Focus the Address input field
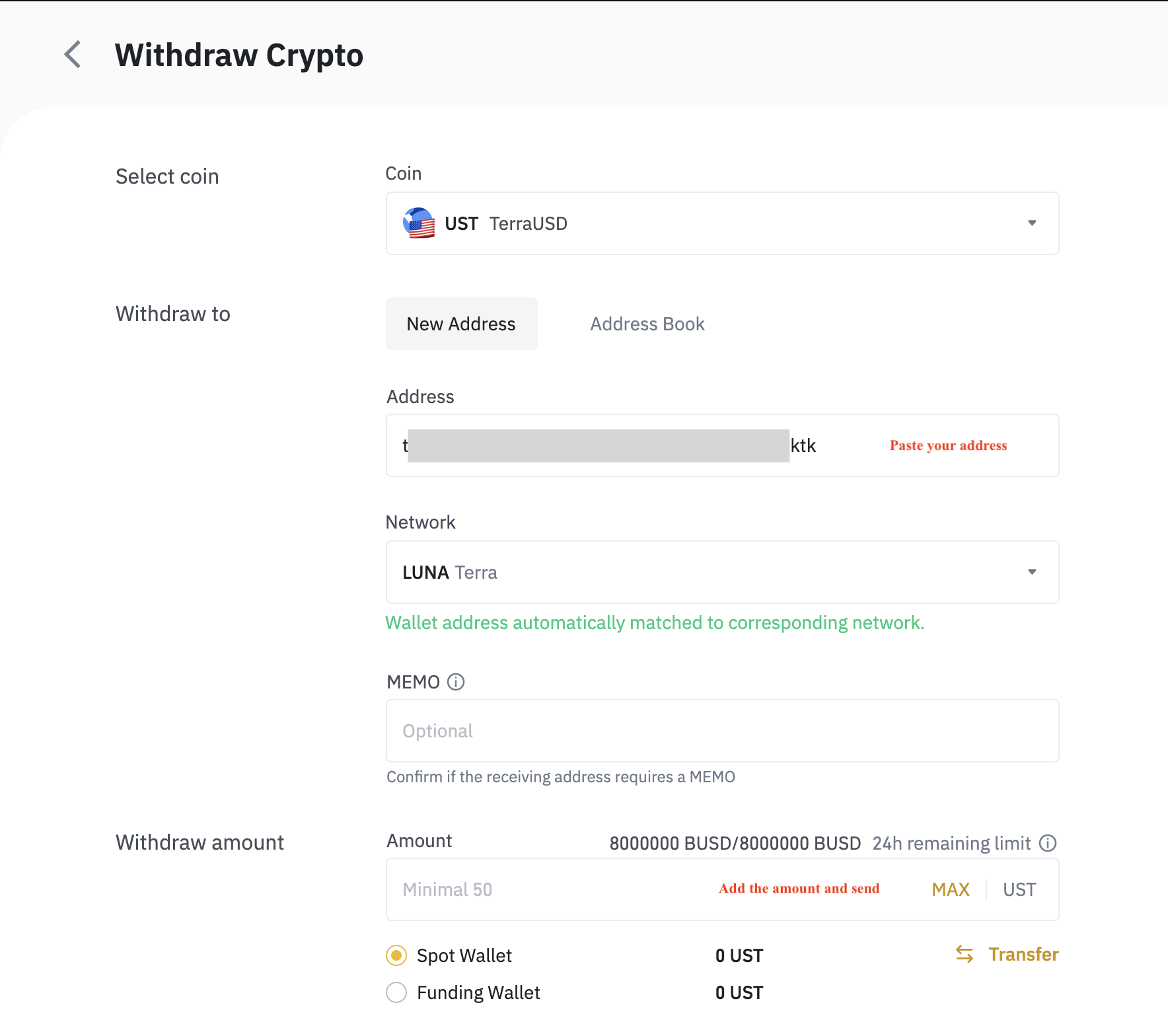The height and width of the screenshot is (1036, 1168). tap(722, 445)
